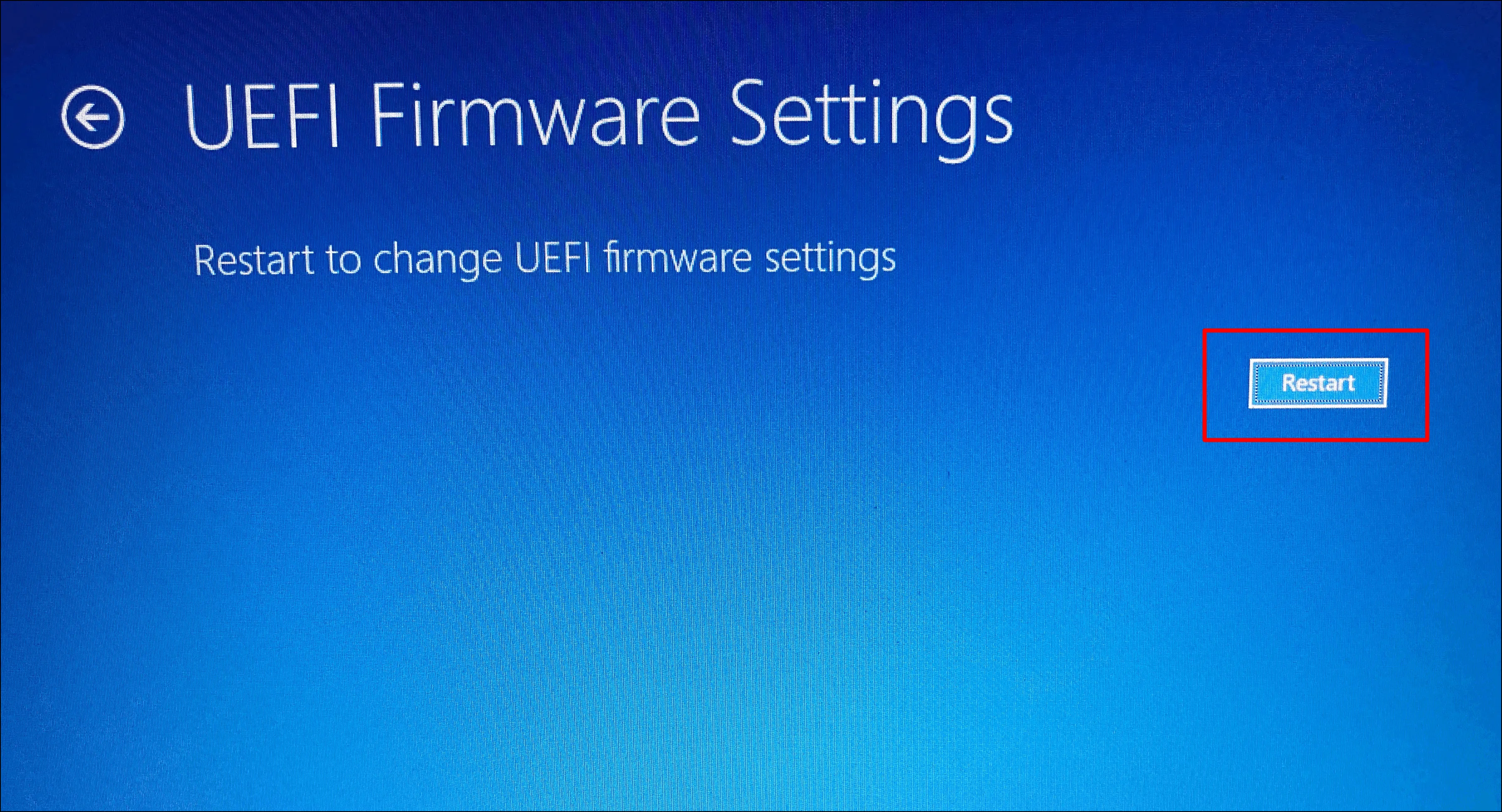
Task: Go back using the left arrow icon
Action: (x=93, y=117)
